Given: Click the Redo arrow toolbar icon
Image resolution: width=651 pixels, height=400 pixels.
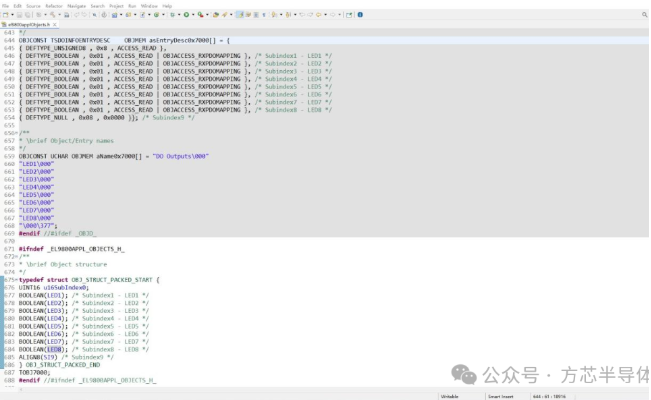Looking at the screenshot, I should coord(84,15).
